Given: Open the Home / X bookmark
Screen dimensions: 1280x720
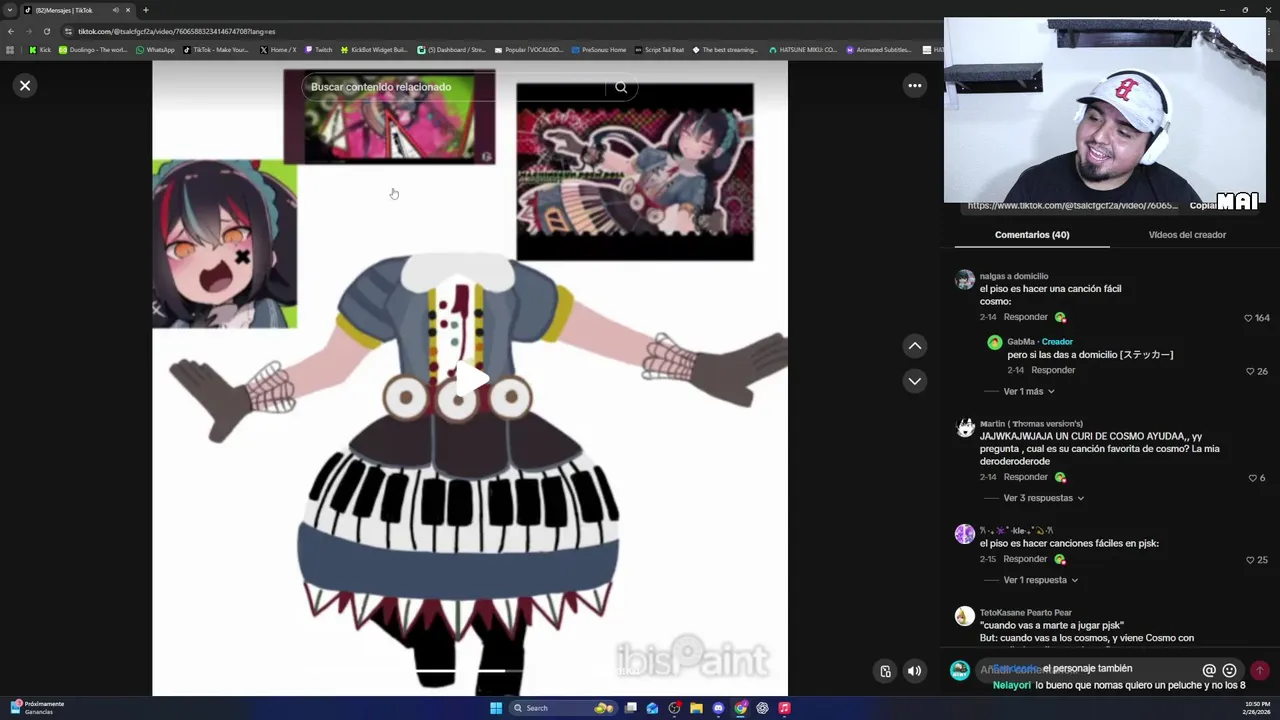Looking at the screenshot, I should pyautogui.click(x=278, y=50).
